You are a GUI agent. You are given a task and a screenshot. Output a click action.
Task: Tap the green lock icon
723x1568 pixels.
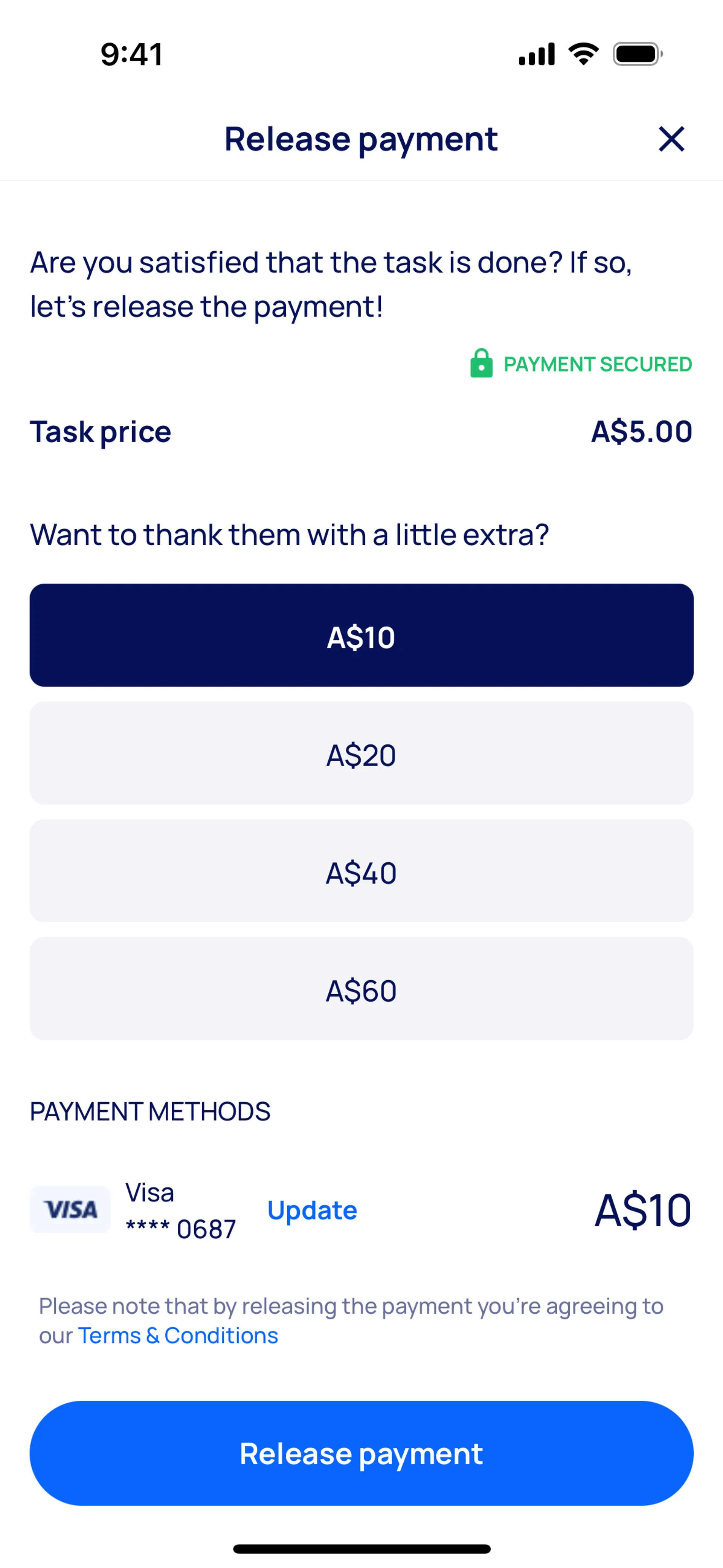coord(481,364)
